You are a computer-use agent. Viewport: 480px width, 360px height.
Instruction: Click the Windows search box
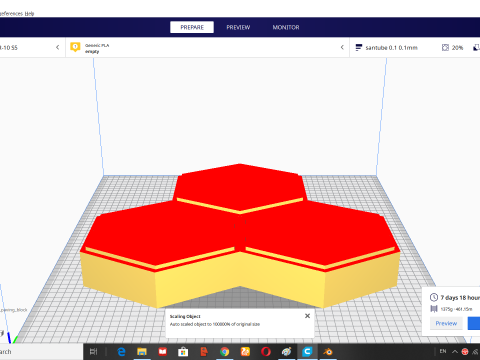(x=40, y=352)
